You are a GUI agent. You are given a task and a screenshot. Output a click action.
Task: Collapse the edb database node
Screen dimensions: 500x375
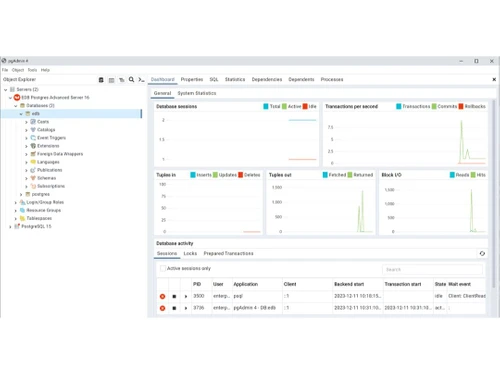pos(21,114)
